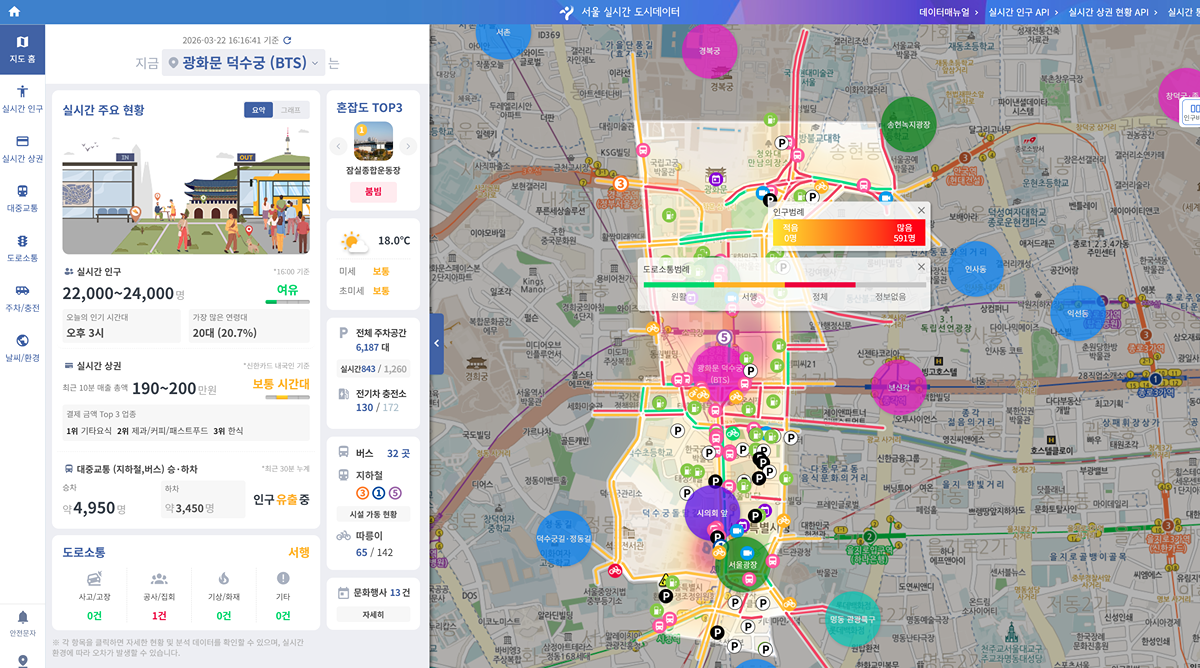Show the next 혼잡도 TOP3 place
The height and width of the screenshot is (668, 1200).
(407, 146)
